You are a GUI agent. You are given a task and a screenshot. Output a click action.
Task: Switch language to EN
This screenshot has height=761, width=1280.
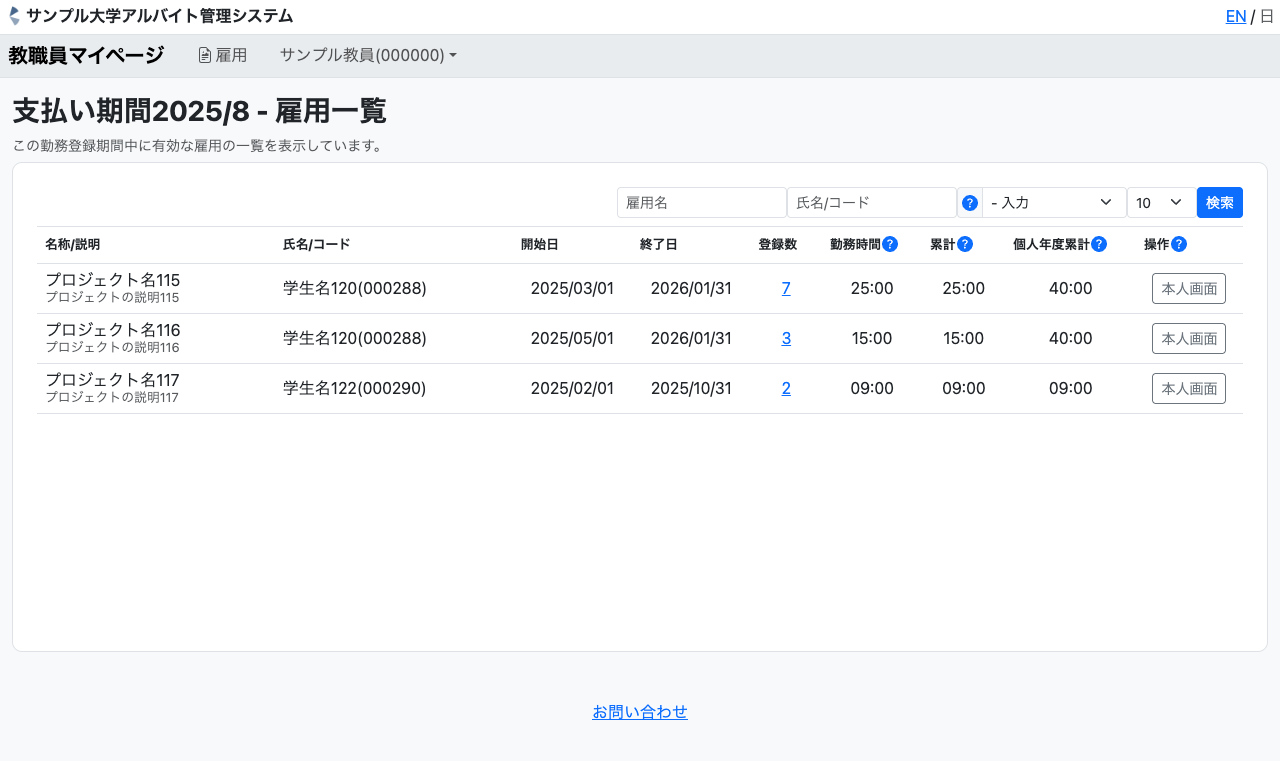pos(1236,16)
